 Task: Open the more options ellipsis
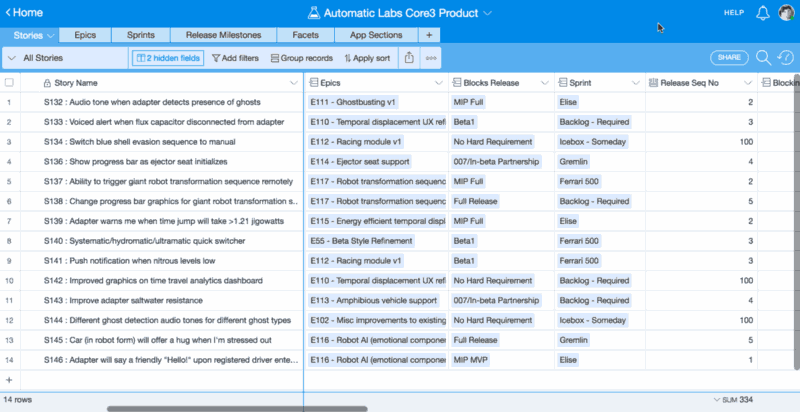(x=431, y=58)
